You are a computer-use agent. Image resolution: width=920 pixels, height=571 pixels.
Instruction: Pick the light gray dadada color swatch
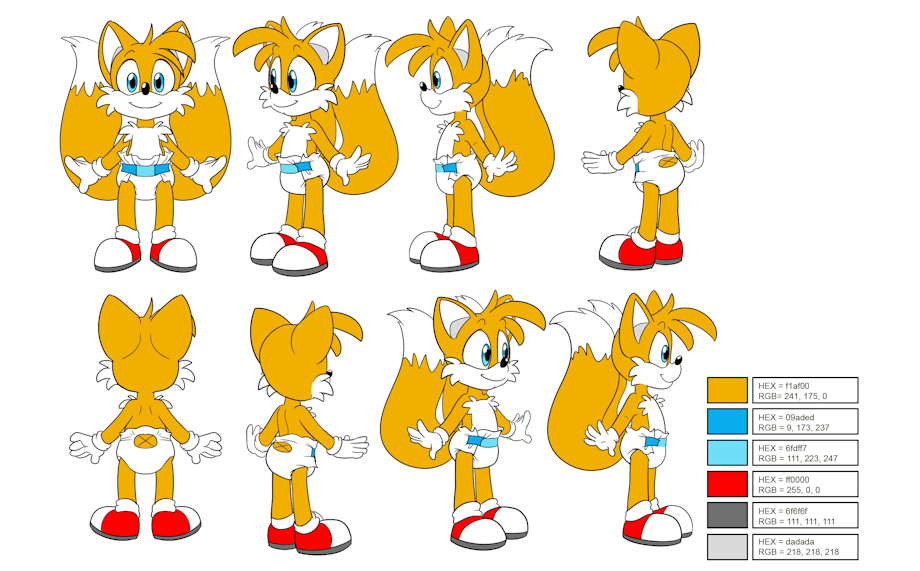(727, 546)
